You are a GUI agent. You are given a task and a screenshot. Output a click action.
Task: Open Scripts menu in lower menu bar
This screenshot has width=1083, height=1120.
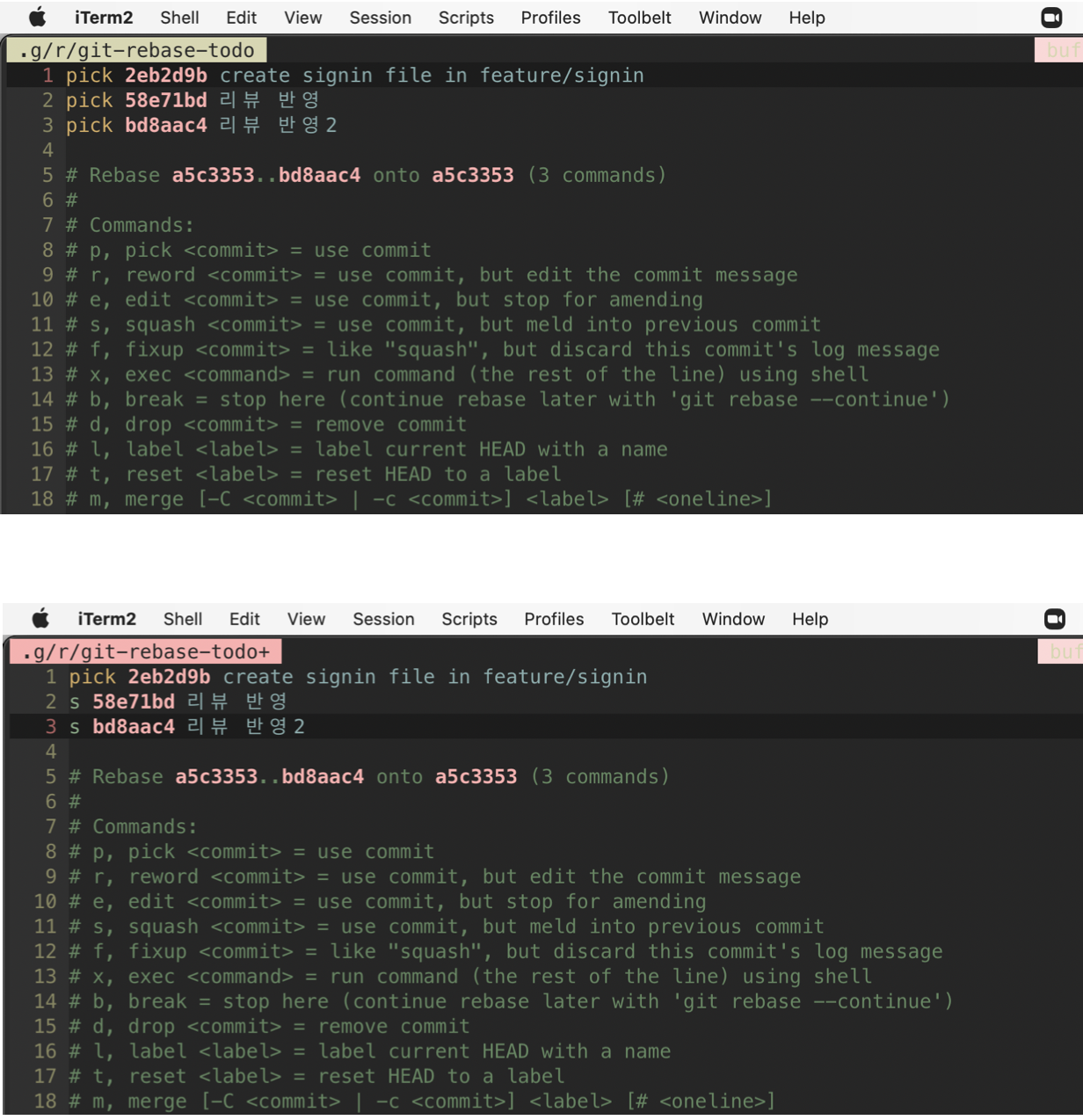click(469, 619)
